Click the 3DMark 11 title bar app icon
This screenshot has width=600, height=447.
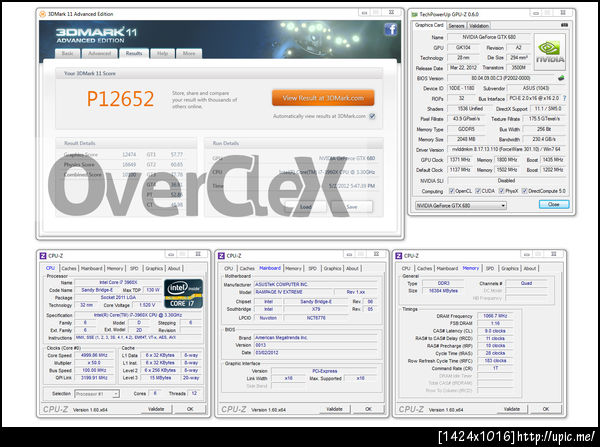pyautogui.click(x=42, y=14)
